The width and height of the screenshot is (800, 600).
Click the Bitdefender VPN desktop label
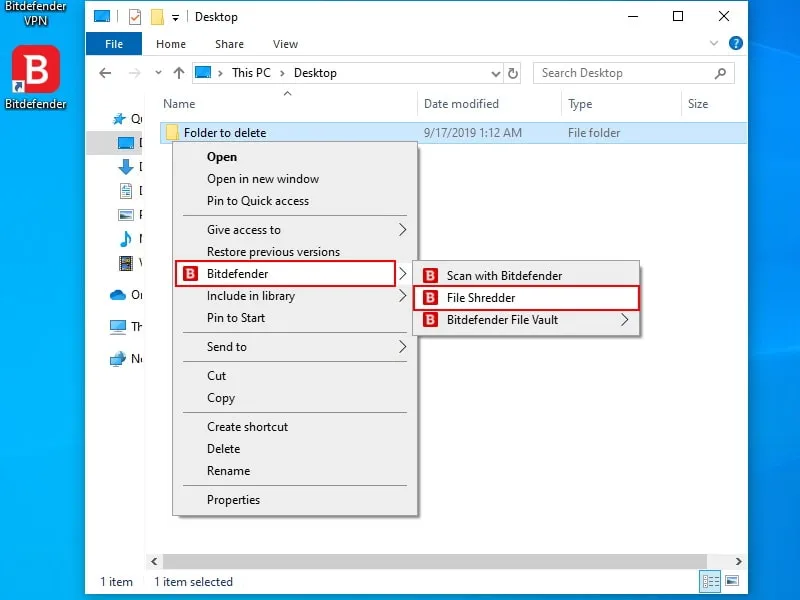coord(35,14)
